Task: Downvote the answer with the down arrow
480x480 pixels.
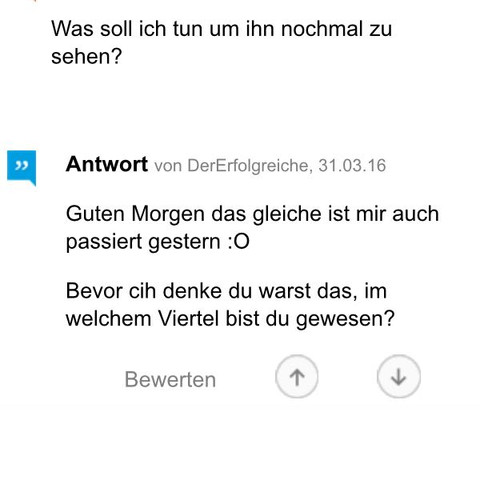Action: [399, 377]
